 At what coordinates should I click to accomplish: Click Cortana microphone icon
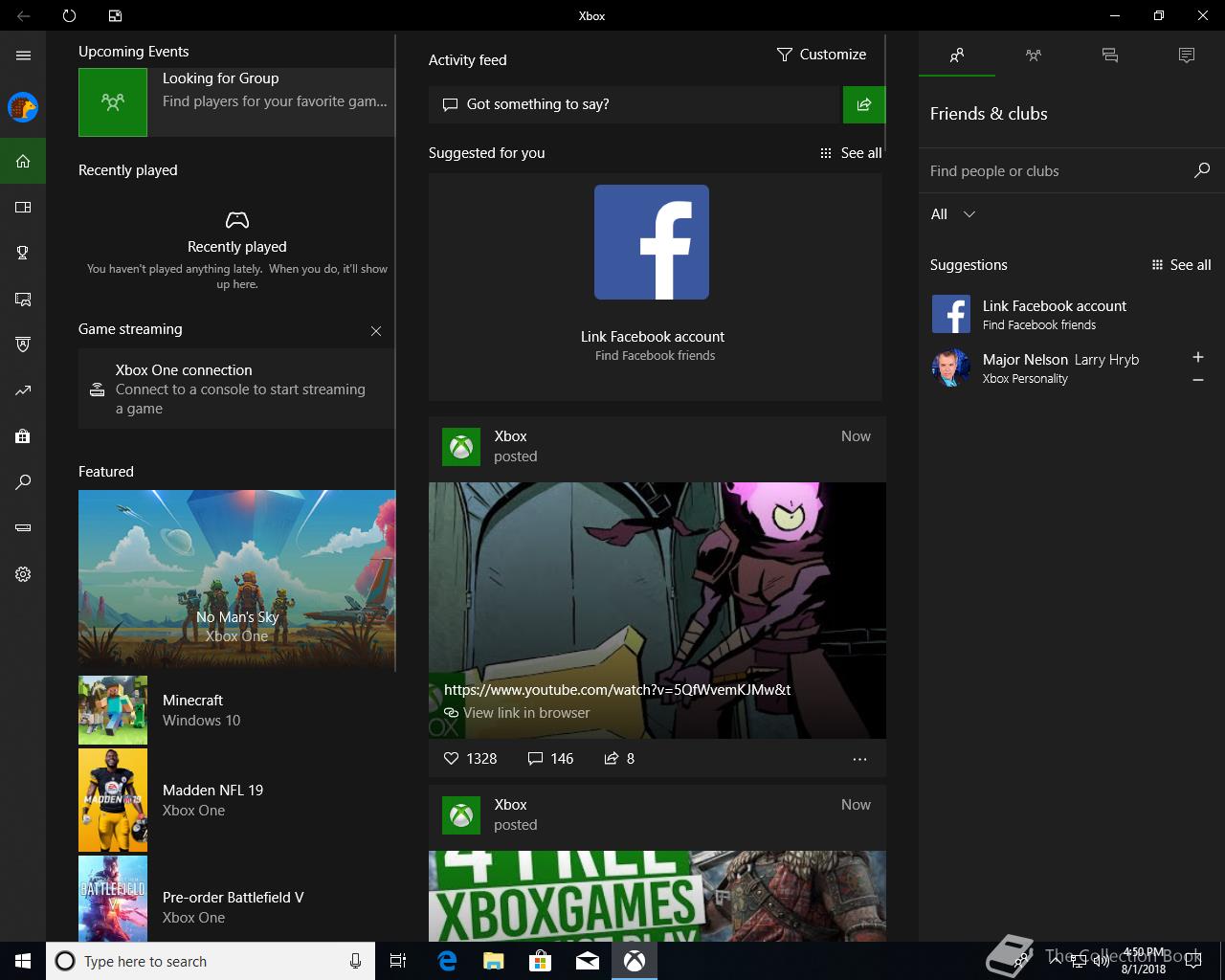pyautogui.click(x=355, y=961)
